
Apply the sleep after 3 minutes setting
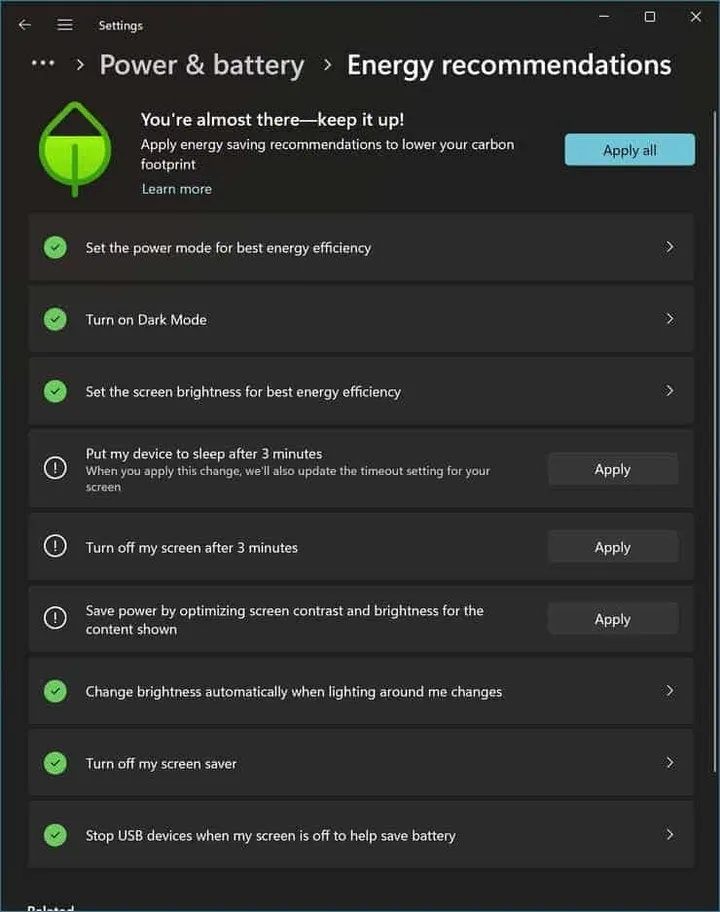pos(612,469)
